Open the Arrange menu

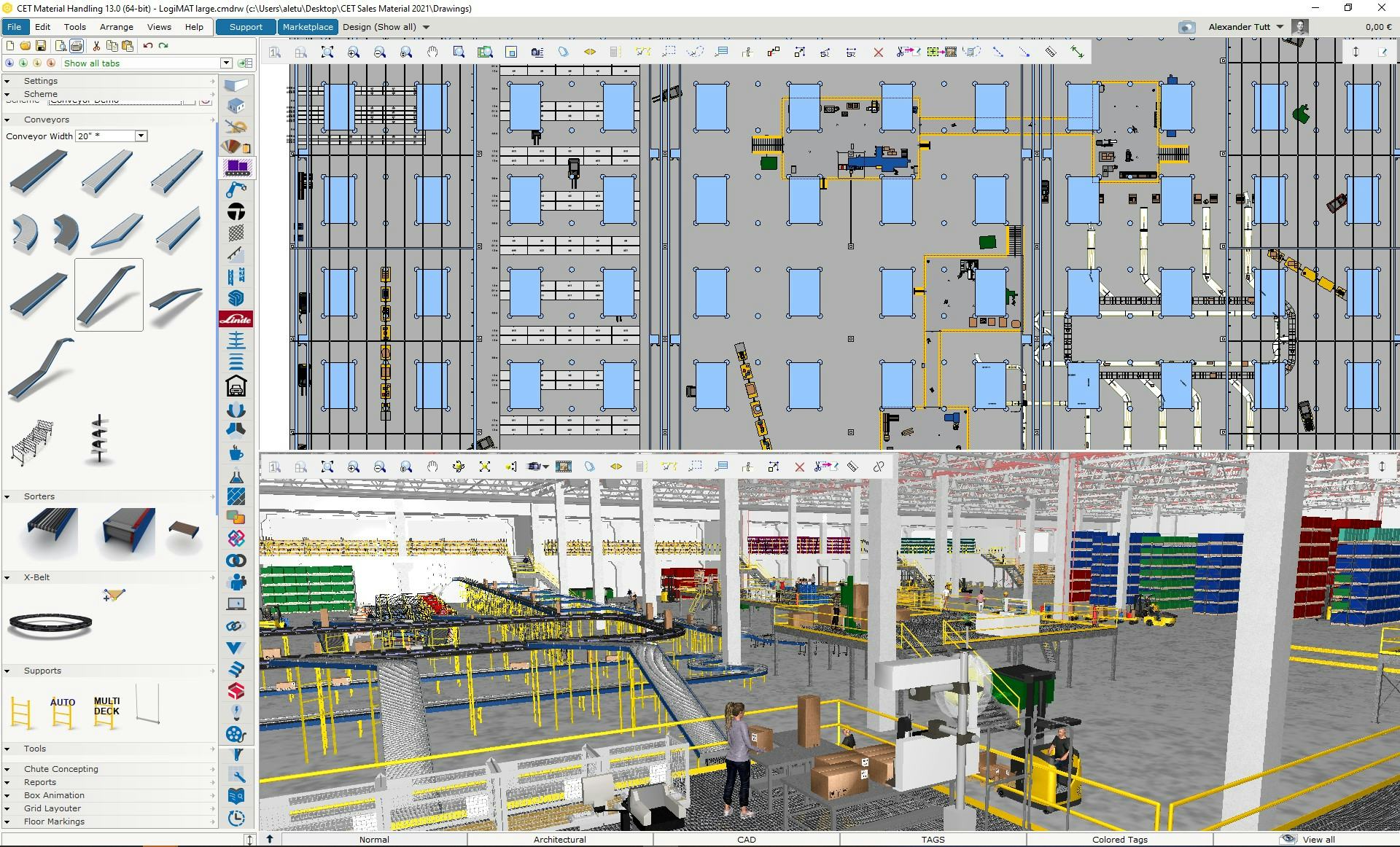point(116,27)
